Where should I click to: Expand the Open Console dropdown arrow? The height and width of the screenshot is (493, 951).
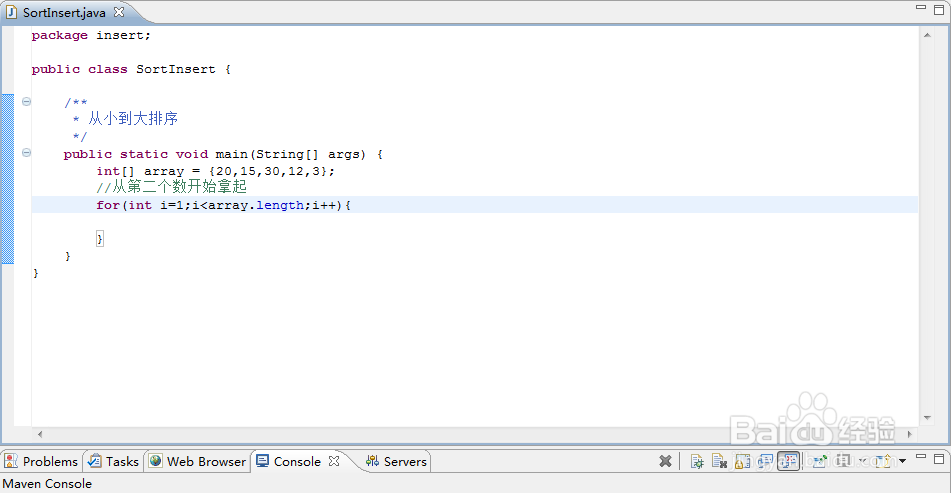[x=902, y=461]
